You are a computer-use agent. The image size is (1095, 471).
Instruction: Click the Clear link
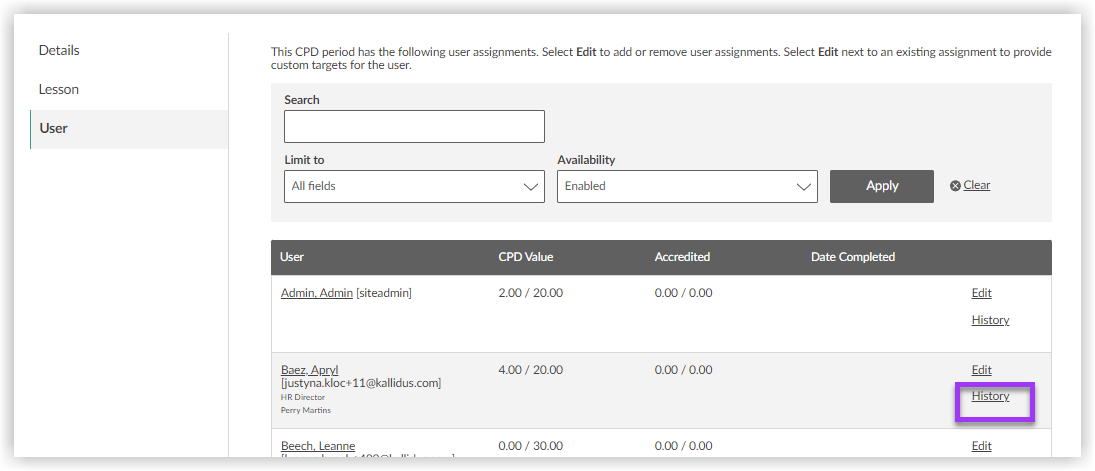977,185
